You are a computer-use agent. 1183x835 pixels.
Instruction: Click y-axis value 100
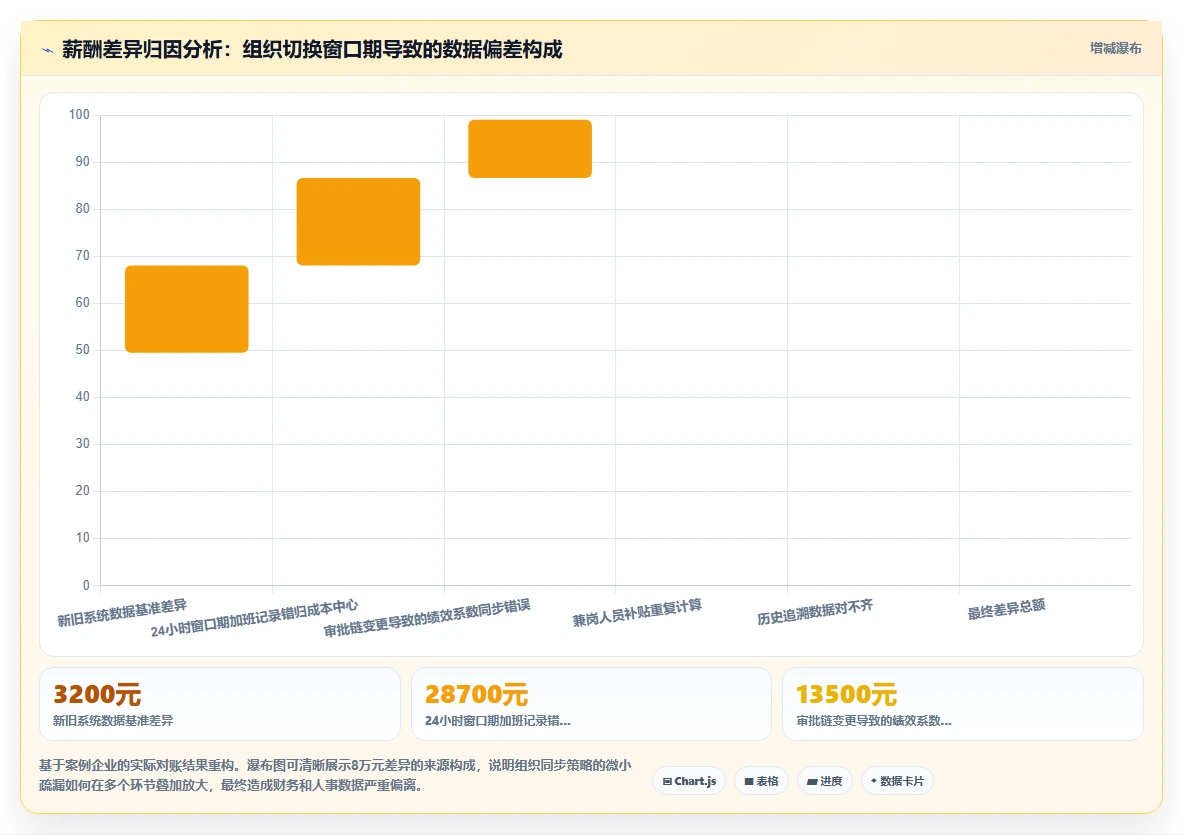click(79, 115)
